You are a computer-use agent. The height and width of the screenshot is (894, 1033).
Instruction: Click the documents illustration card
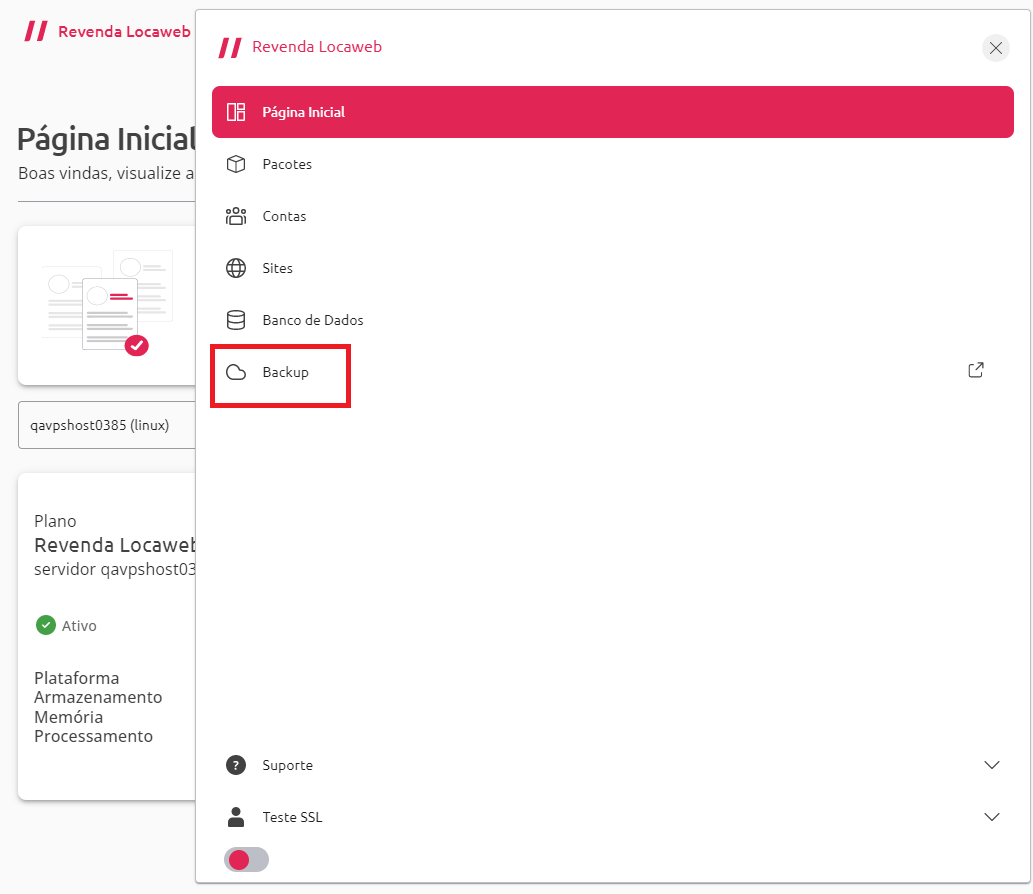click(x=107, y=306)
